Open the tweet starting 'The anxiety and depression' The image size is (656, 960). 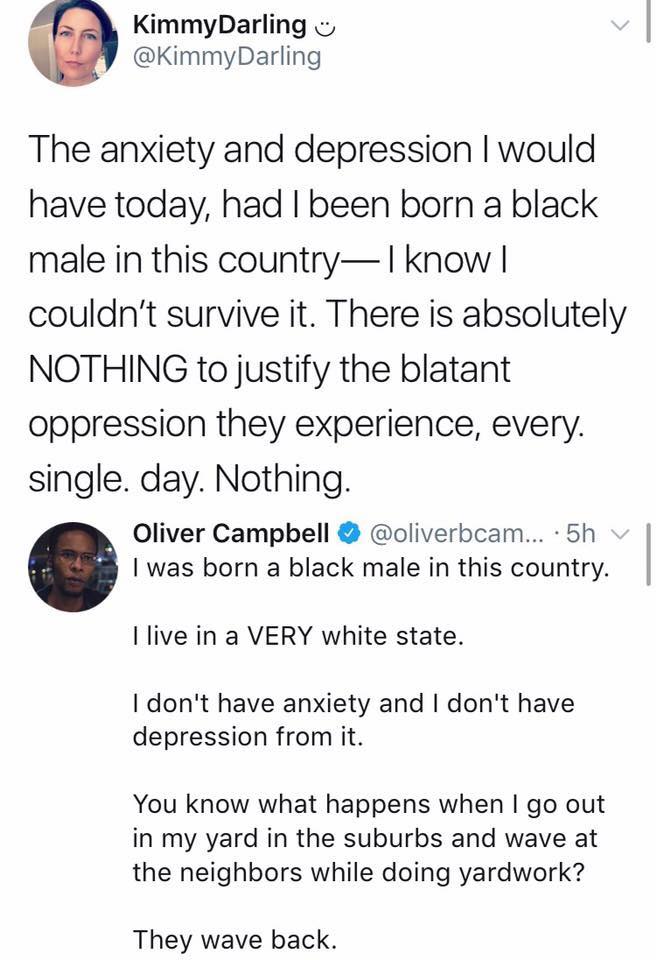tap(327, 313)
